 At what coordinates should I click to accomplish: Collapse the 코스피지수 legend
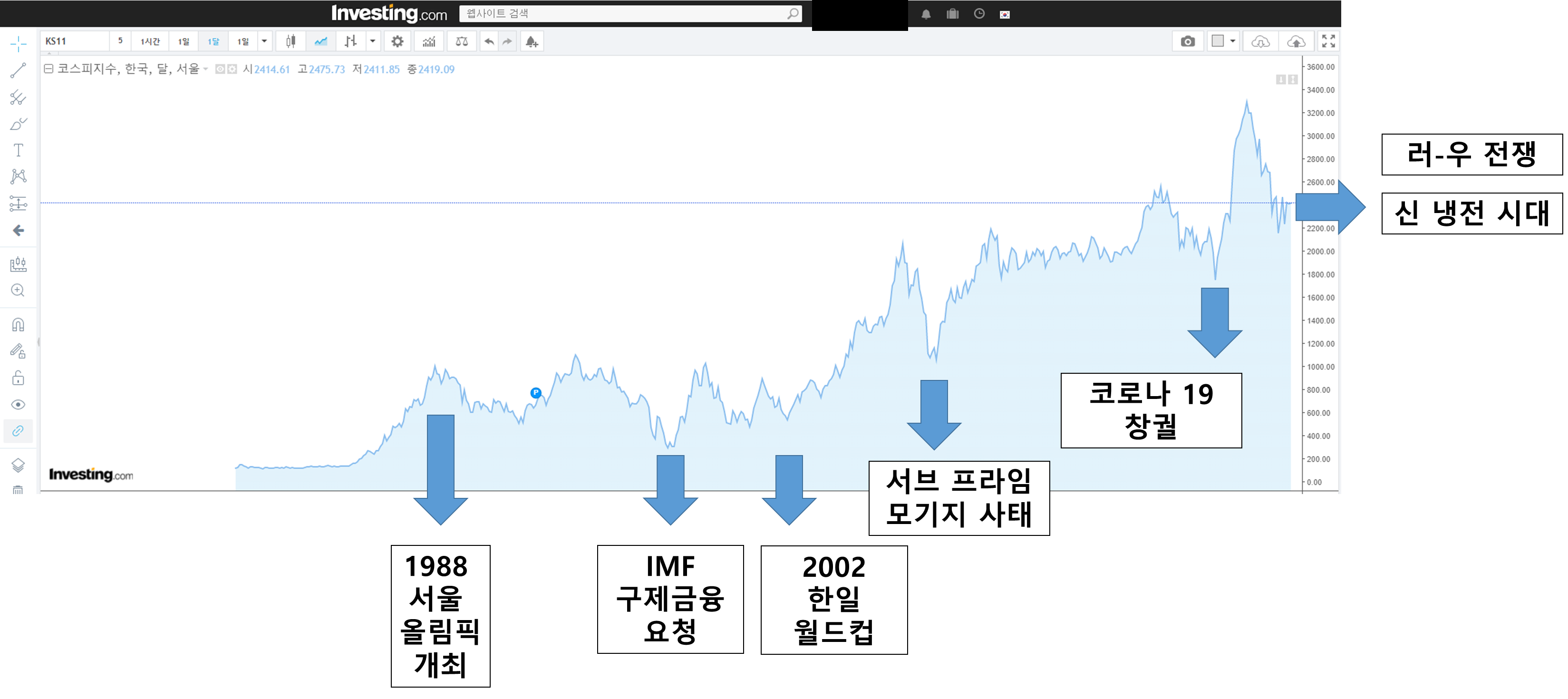(48, 69)
